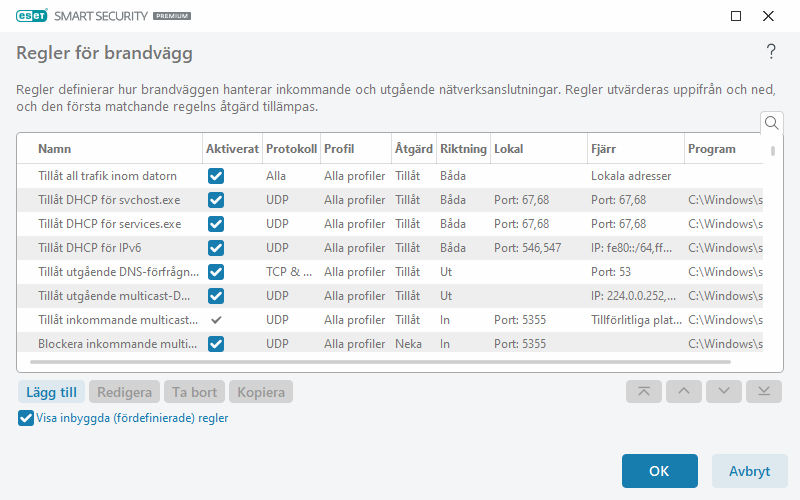Sort by Riktning column header
The width and height of the screenshot is (800, 500).
pyautogui.click(x=463, y=149)
